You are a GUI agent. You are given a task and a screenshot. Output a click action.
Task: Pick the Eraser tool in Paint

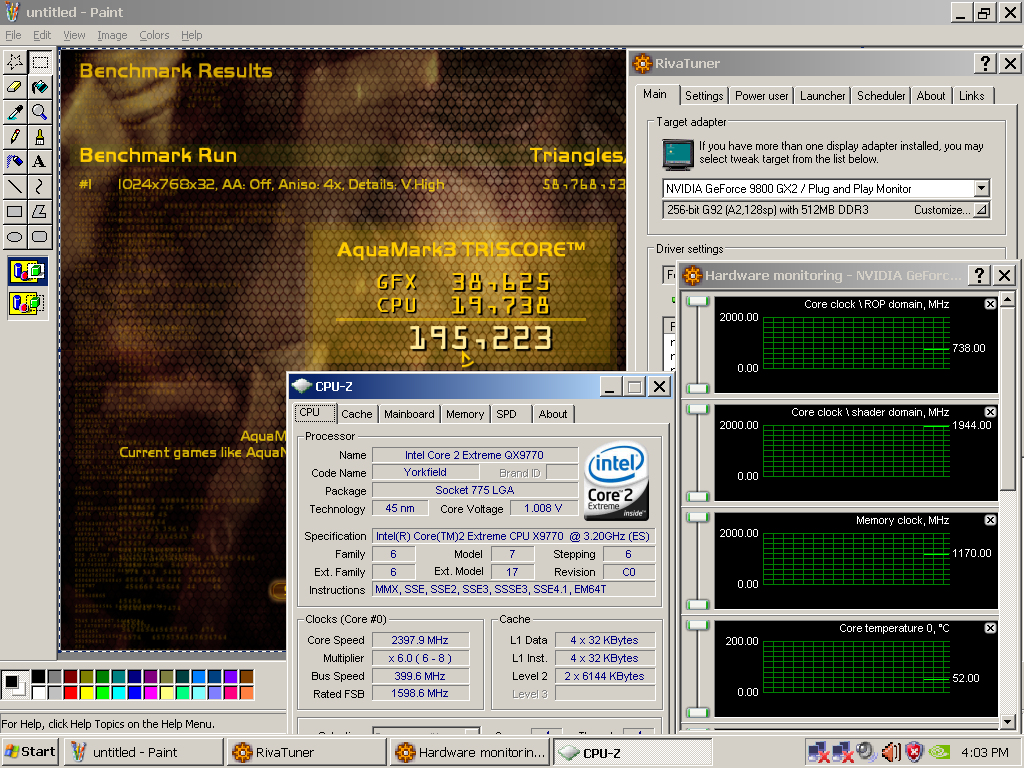coord(15,87)
